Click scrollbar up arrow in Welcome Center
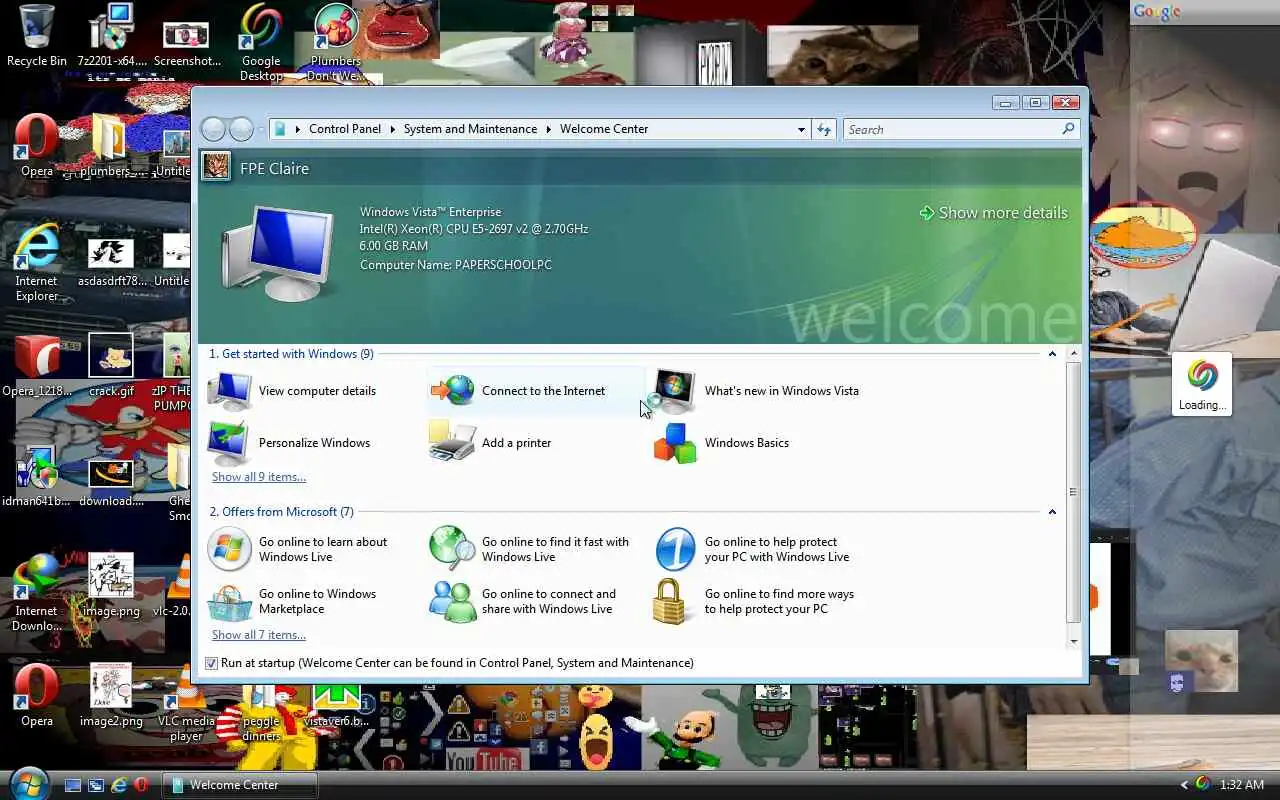 pos(1074,354)
